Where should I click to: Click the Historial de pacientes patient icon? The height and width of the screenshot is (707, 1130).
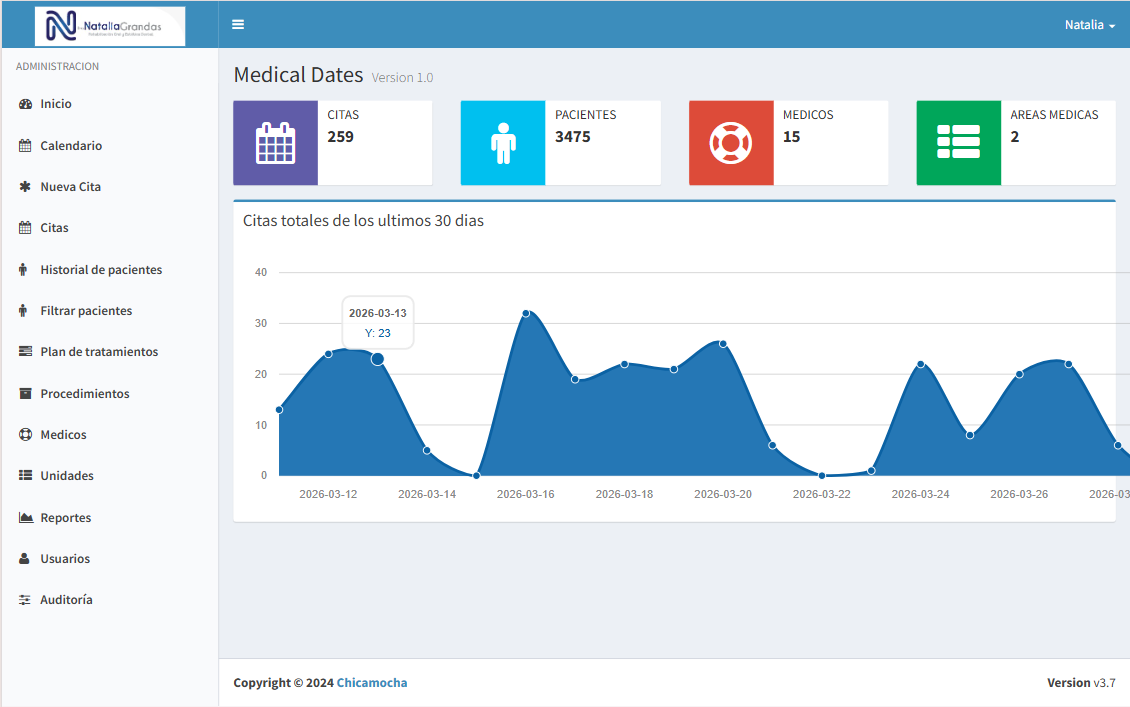pos(24,269)
